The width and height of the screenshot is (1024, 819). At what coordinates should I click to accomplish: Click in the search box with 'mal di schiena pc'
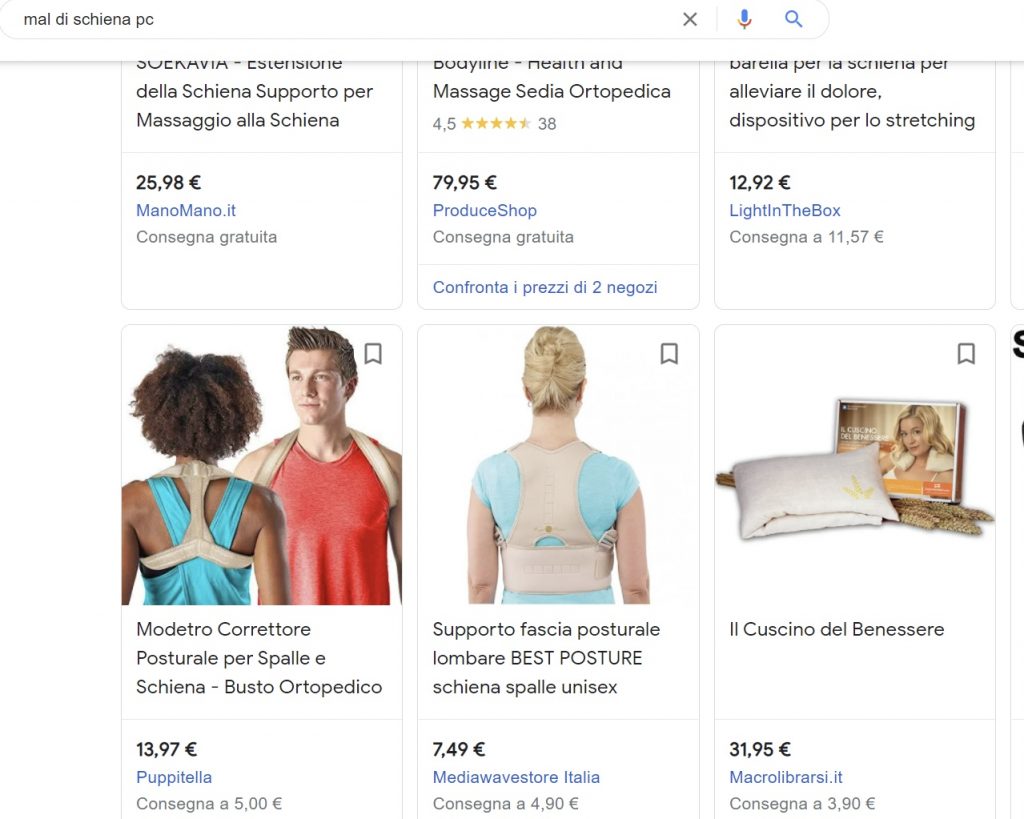(x=340, y=20)
